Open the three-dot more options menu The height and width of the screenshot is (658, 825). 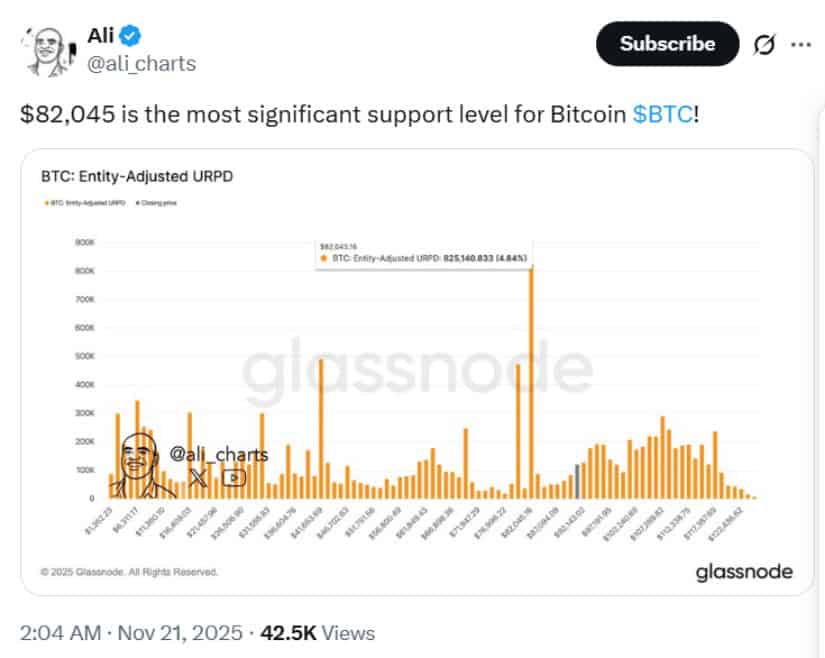[x=801, y=44]
